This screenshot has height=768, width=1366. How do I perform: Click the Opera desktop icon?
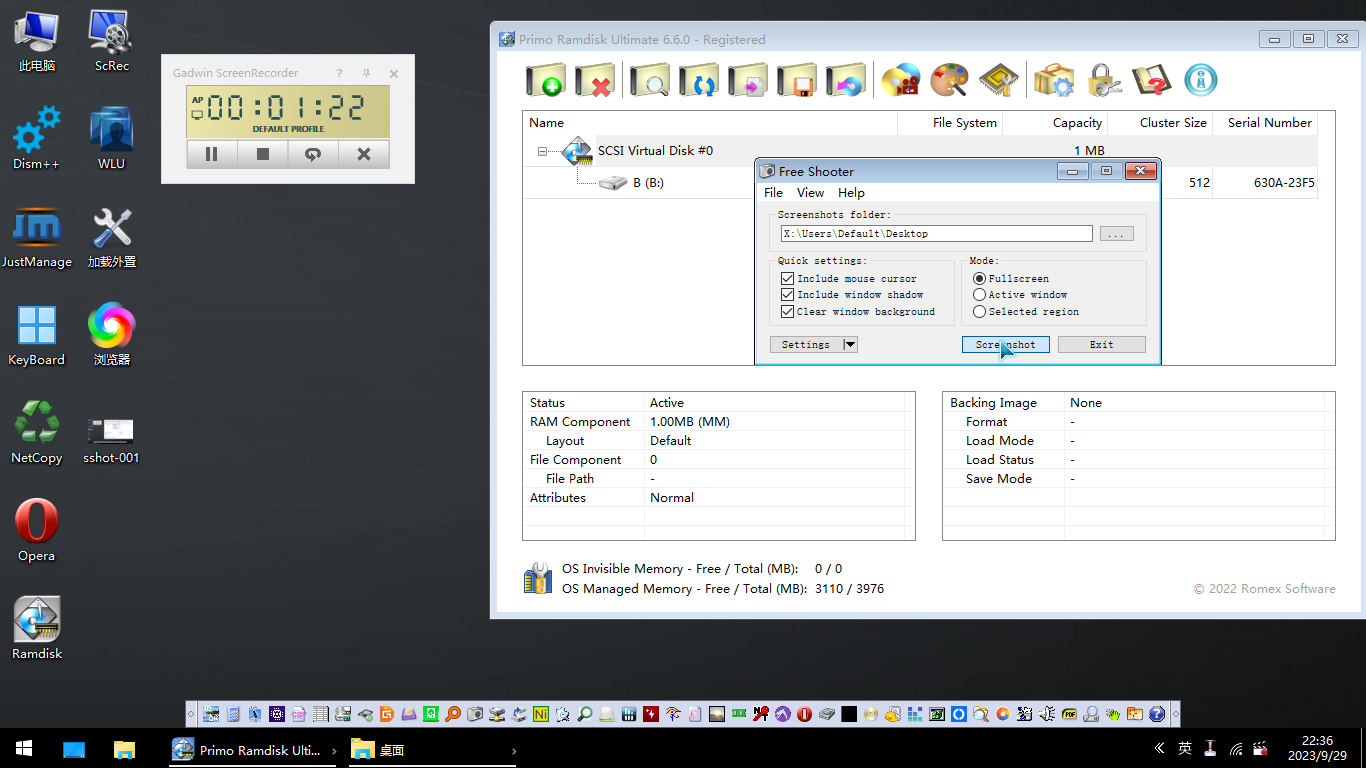click(x=36, y=530)
